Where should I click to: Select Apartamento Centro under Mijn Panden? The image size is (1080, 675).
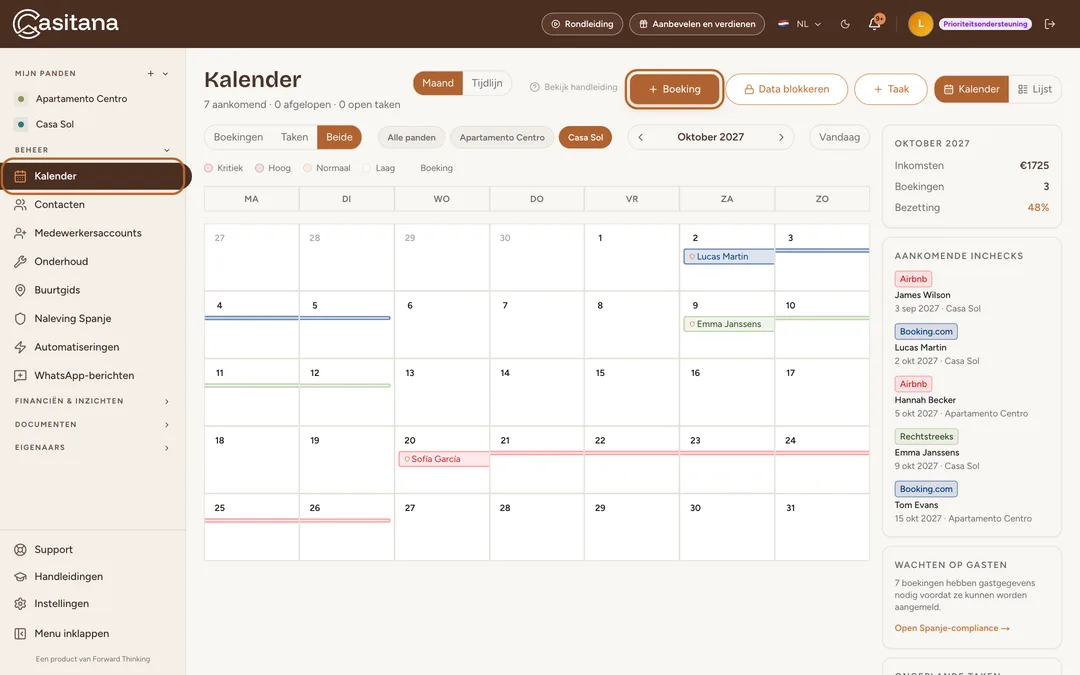[81, 98]
